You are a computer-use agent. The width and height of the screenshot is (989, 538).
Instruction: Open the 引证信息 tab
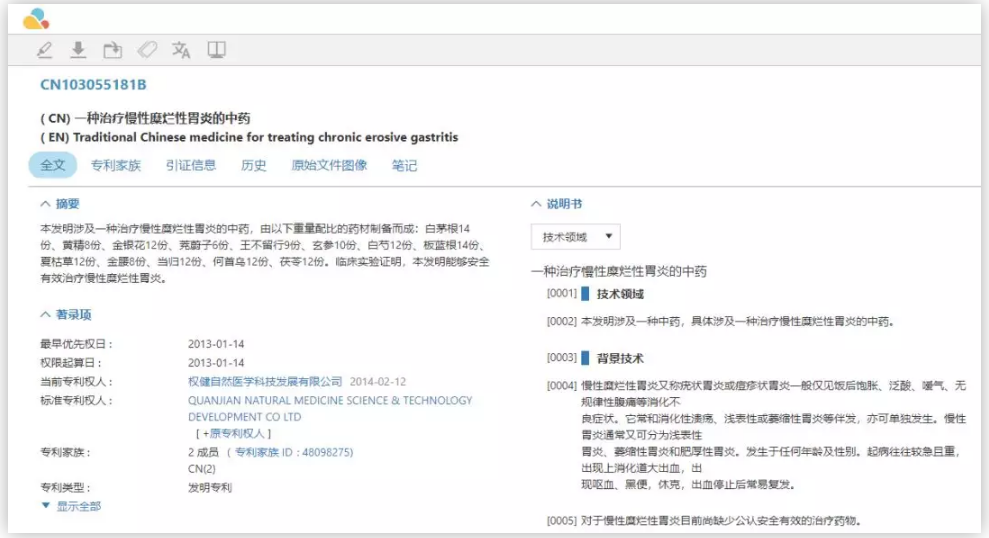tap(191, 165)
